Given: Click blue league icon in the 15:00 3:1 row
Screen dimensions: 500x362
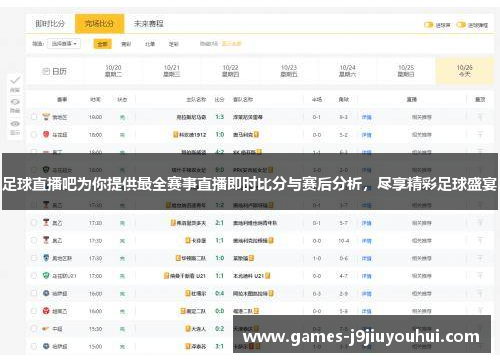Looking at the screenshot, I should 46,346.
